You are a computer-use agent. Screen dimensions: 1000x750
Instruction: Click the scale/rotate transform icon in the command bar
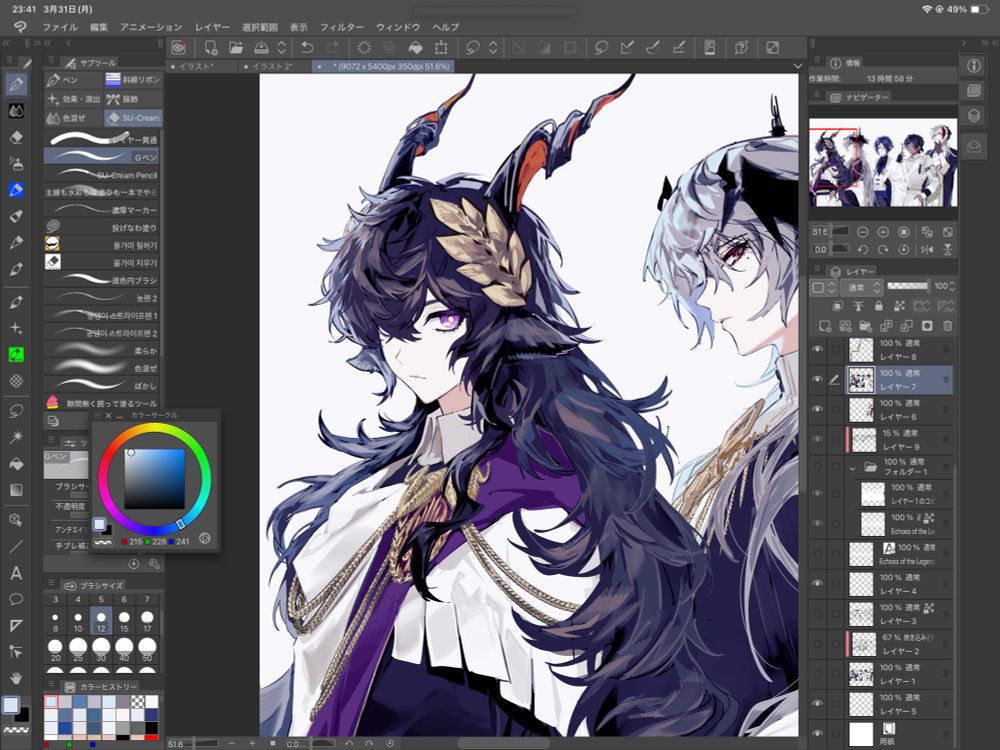coord(441,47)
